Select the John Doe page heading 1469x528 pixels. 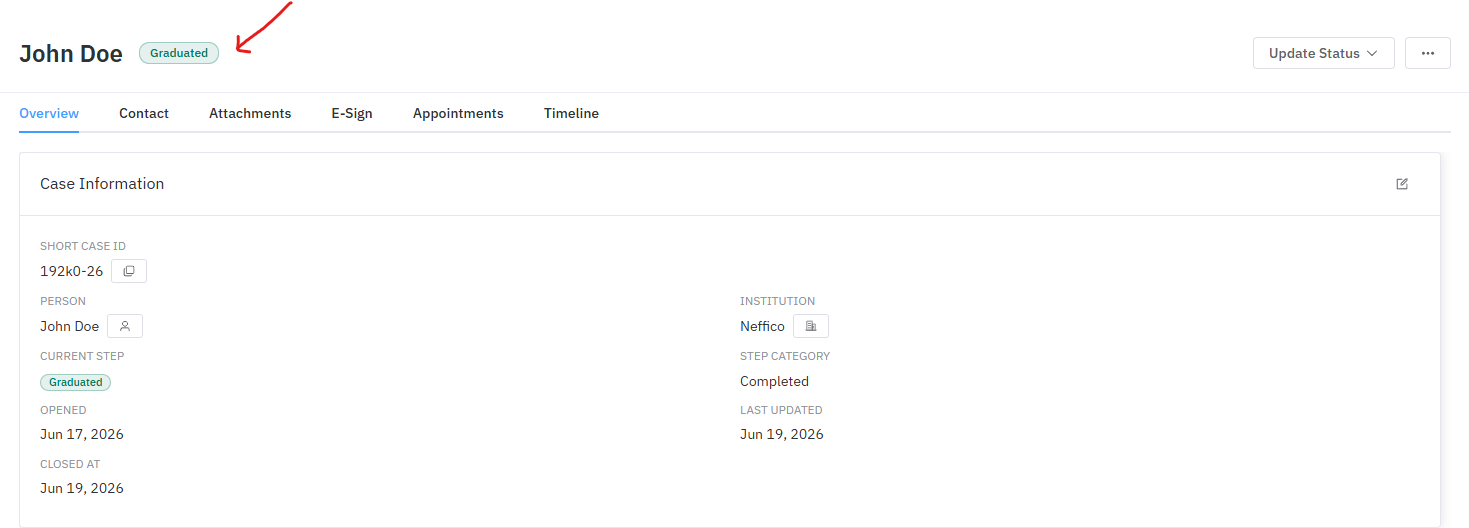(x=71, y=54)
